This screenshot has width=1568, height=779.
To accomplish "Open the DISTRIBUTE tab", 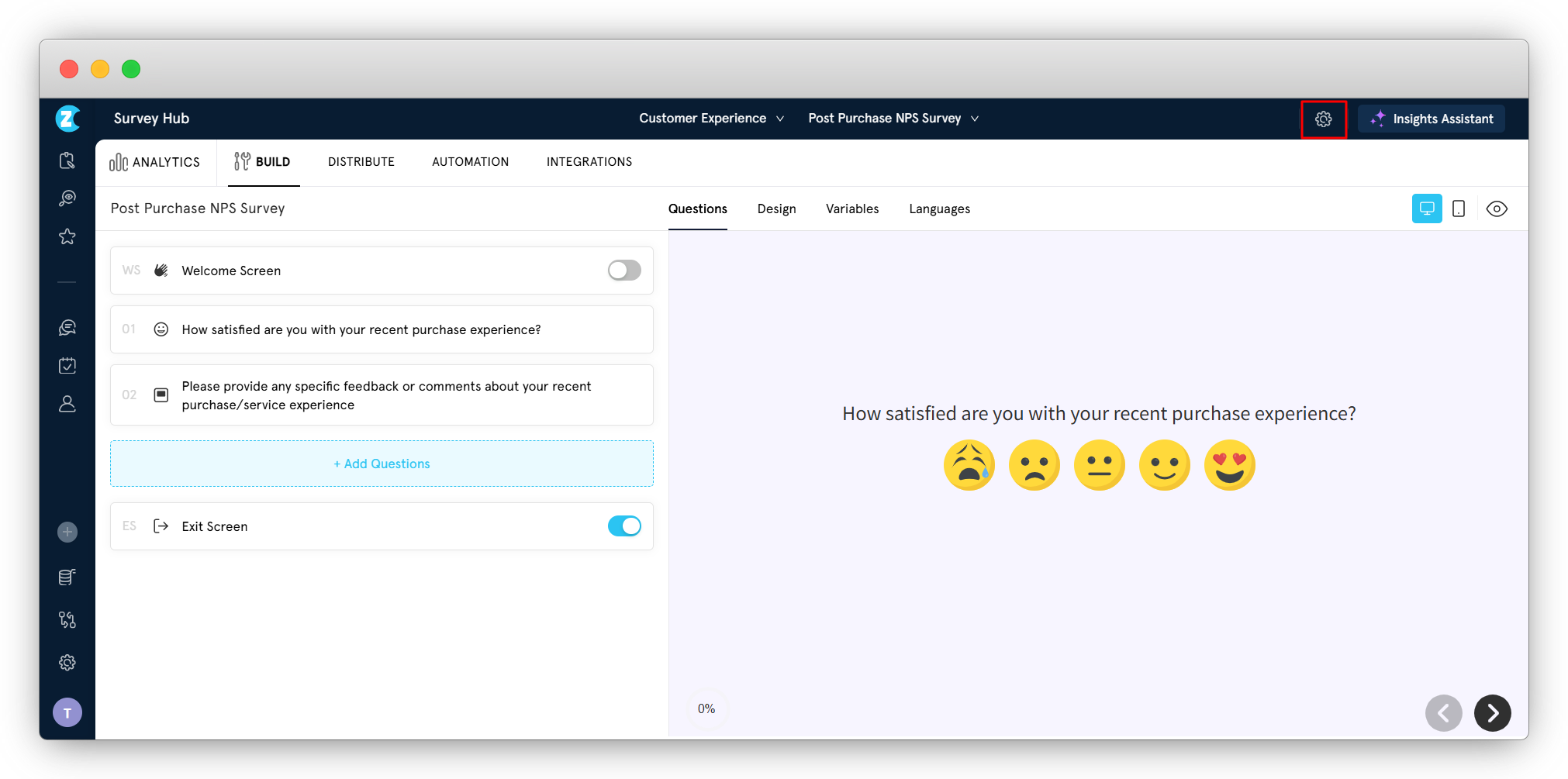I will click(361, 162).
